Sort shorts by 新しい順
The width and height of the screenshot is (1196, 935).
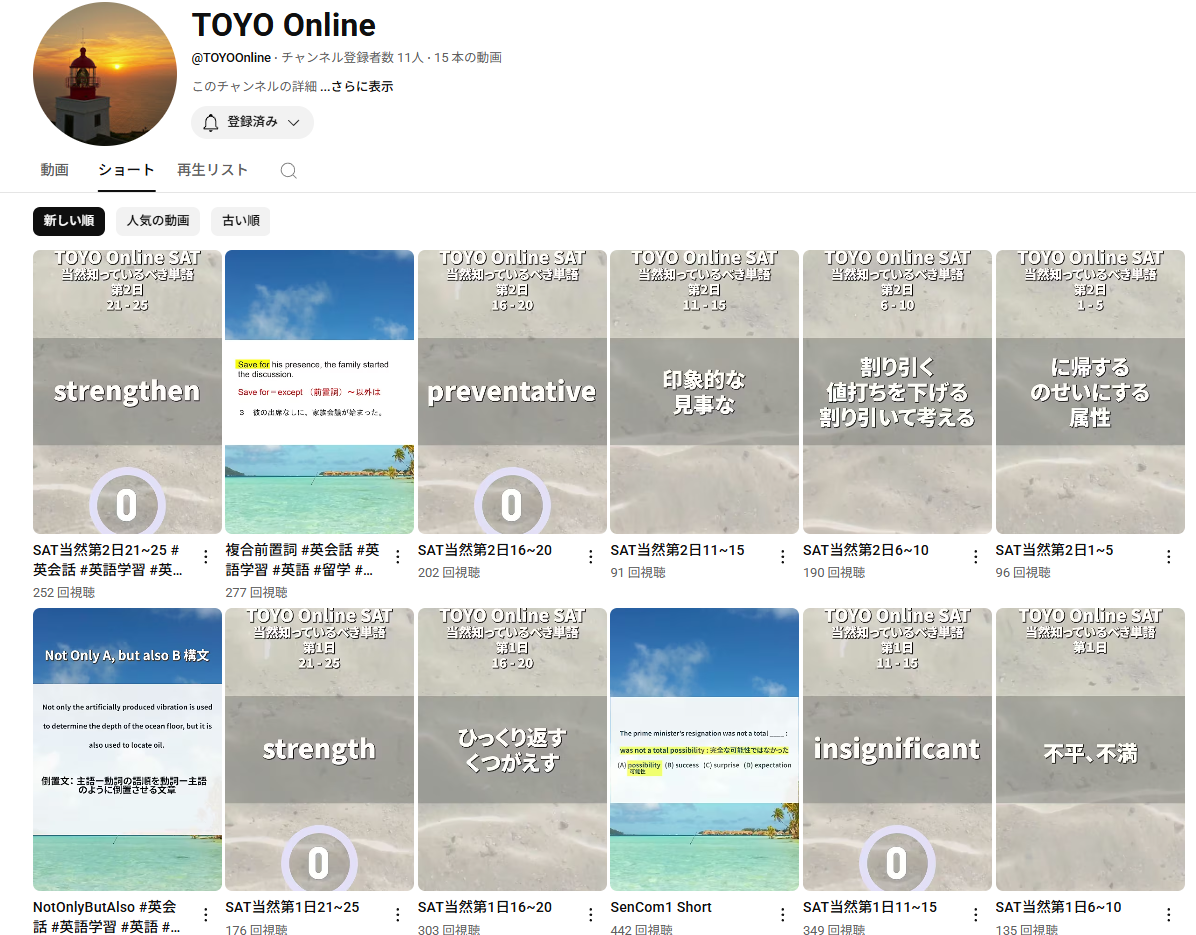tap(69, 221)
